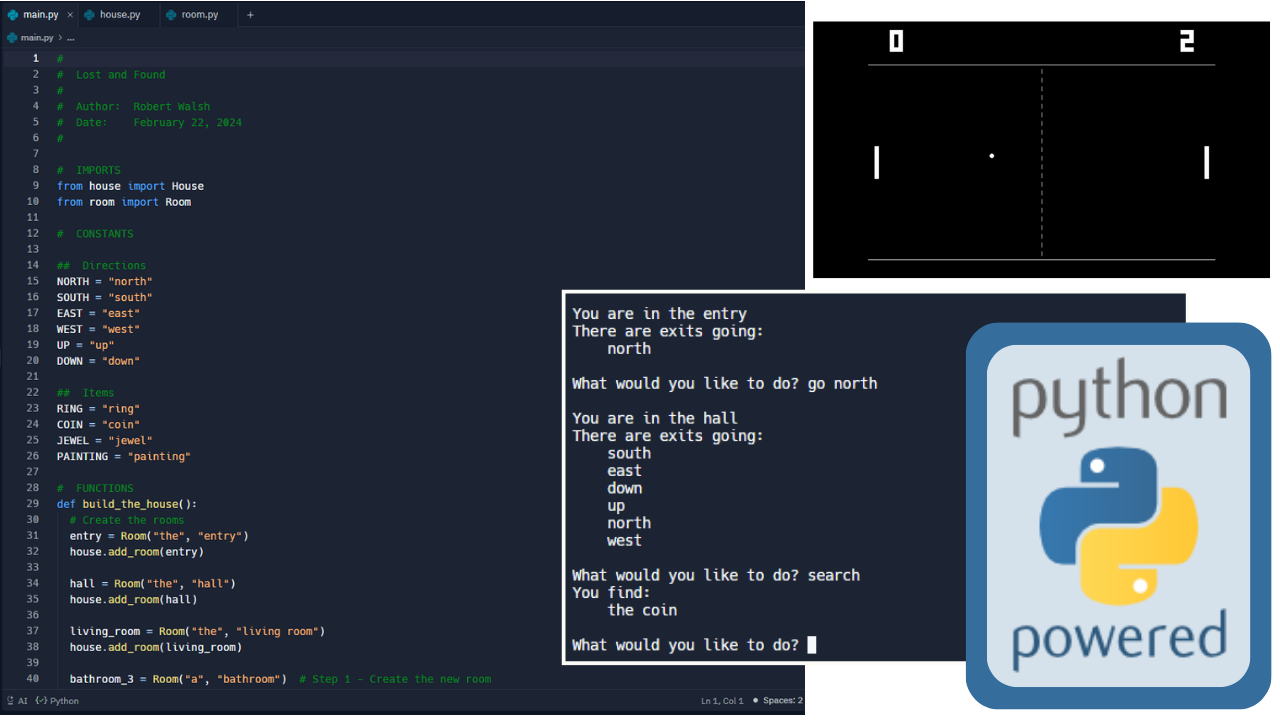The image size is (1280, 720).
Task: Click the "def build_the_house():" line
Action: [x=127, y=504]
